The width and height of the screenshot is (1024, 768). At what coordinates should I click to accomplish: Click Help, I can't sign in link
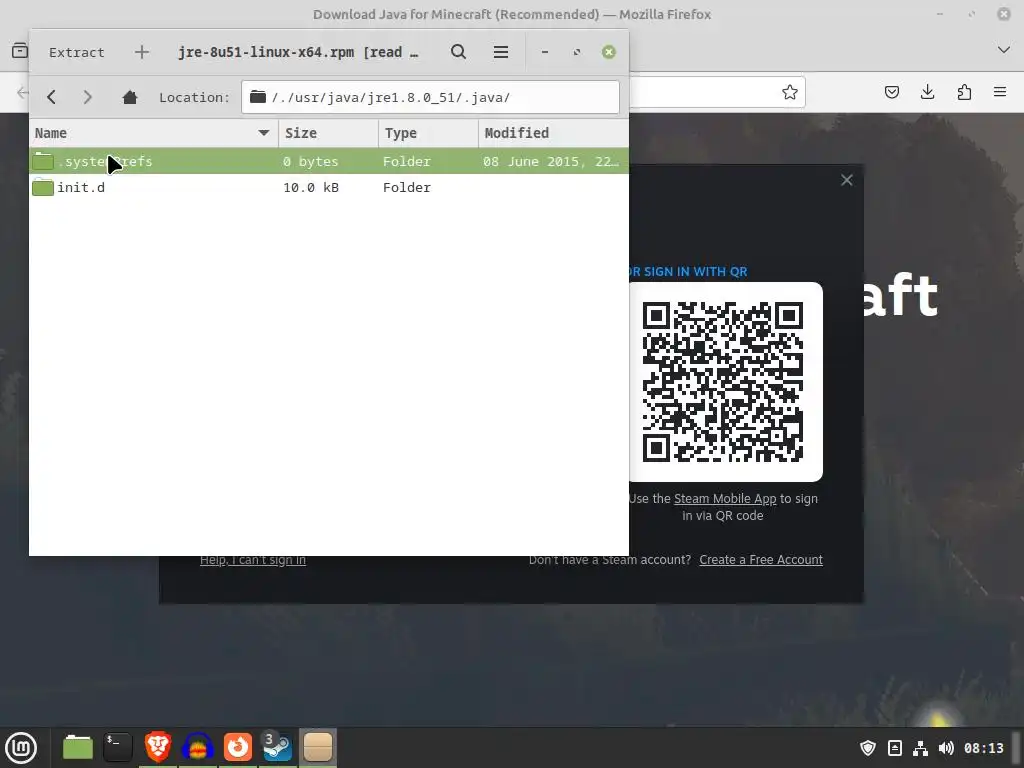(x=253, y=560)
